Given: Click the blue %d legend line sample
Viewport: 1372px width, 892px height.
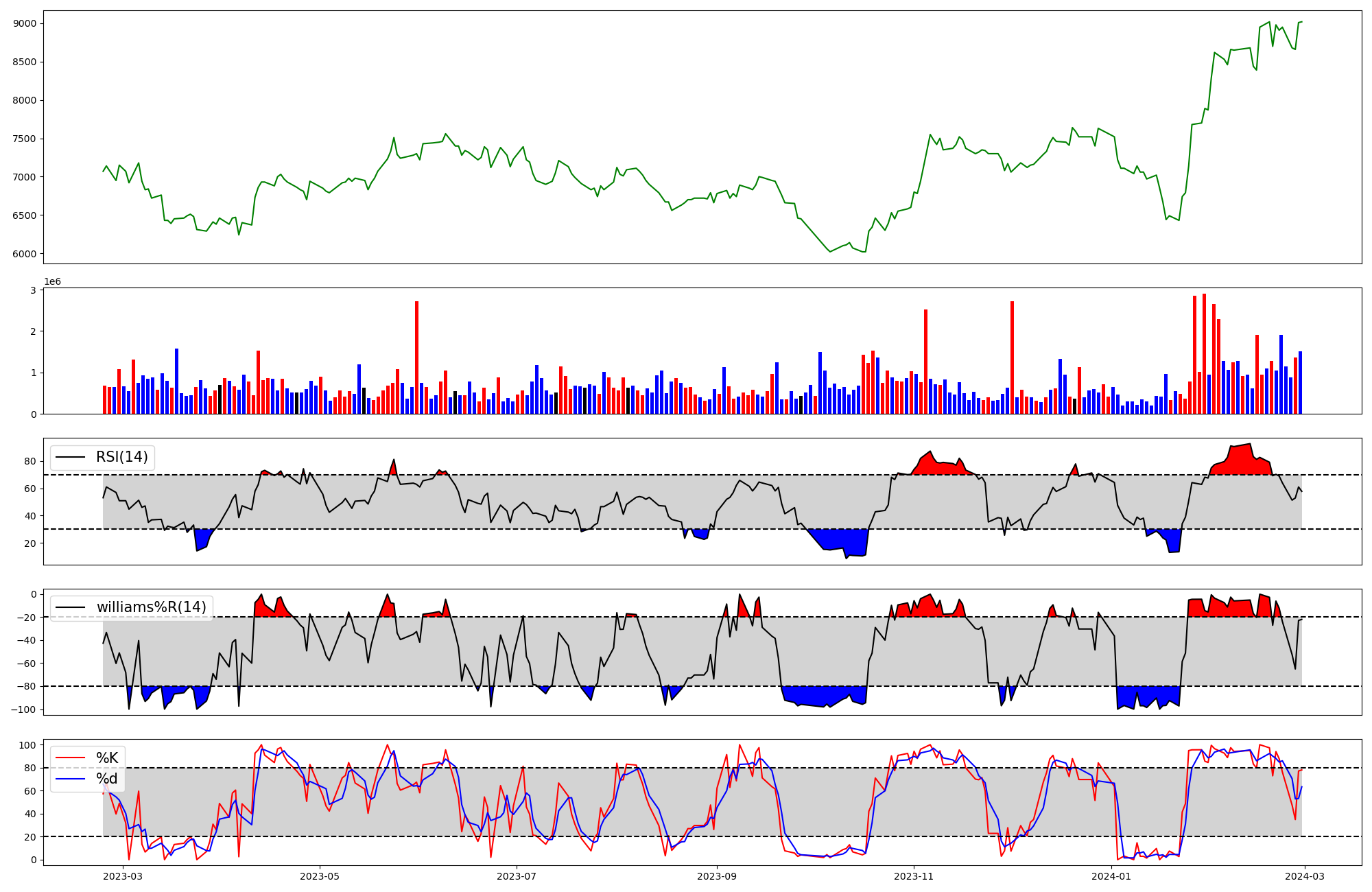Looking at the screenshot, I should click(x=70, y=779).
